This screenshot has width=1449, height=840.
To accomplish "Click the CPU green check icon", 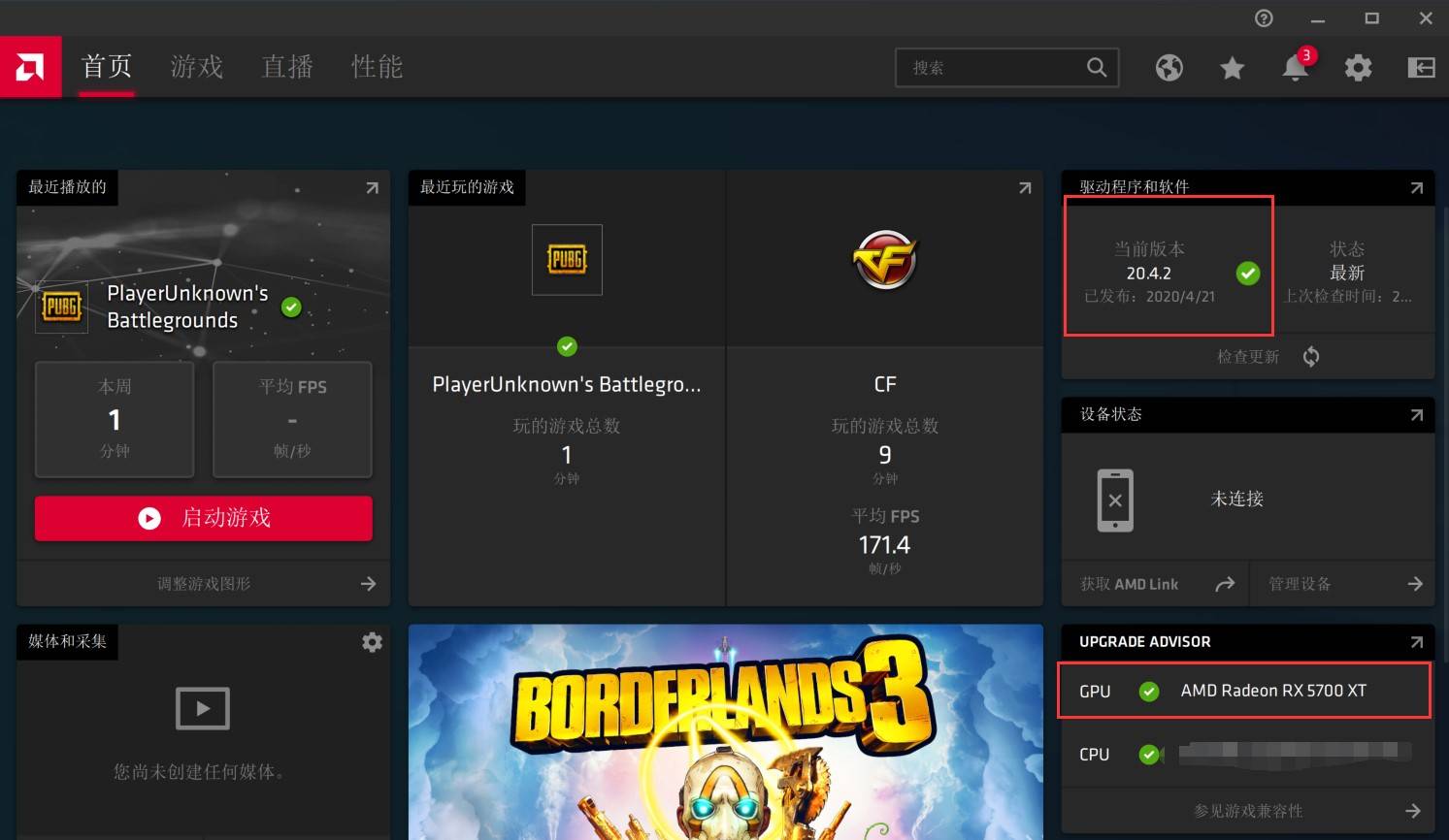I will 1150,755.
